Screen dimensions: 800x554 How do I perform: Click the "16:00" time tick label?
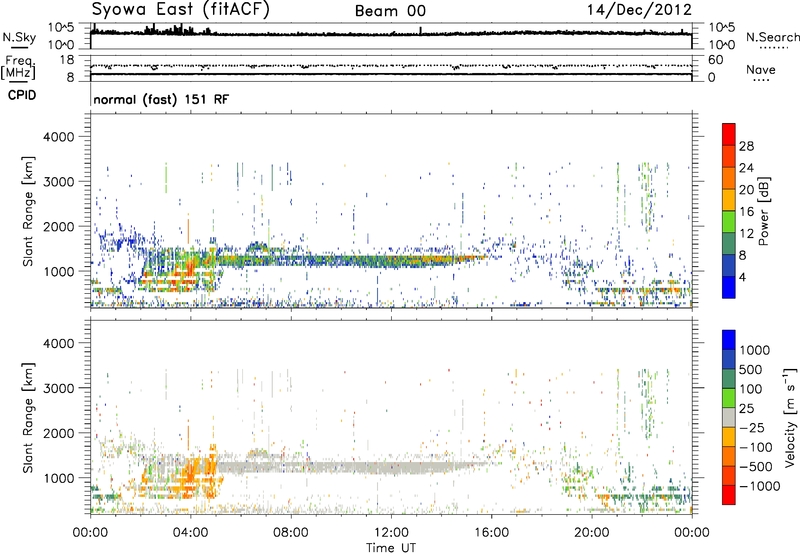point(491,533)
